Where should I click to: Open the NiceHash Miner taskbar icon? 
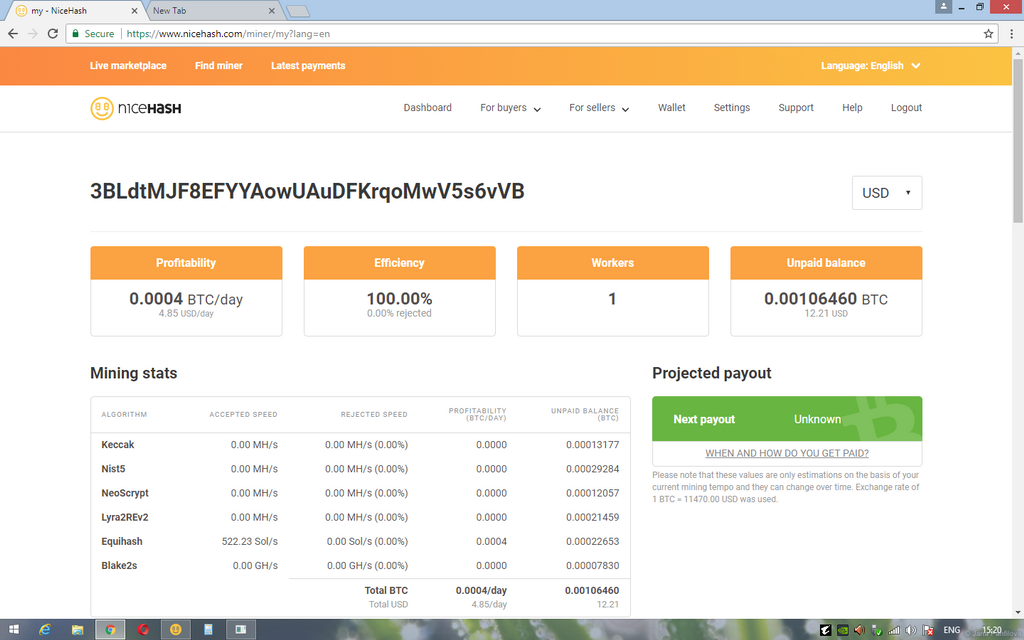176,630
